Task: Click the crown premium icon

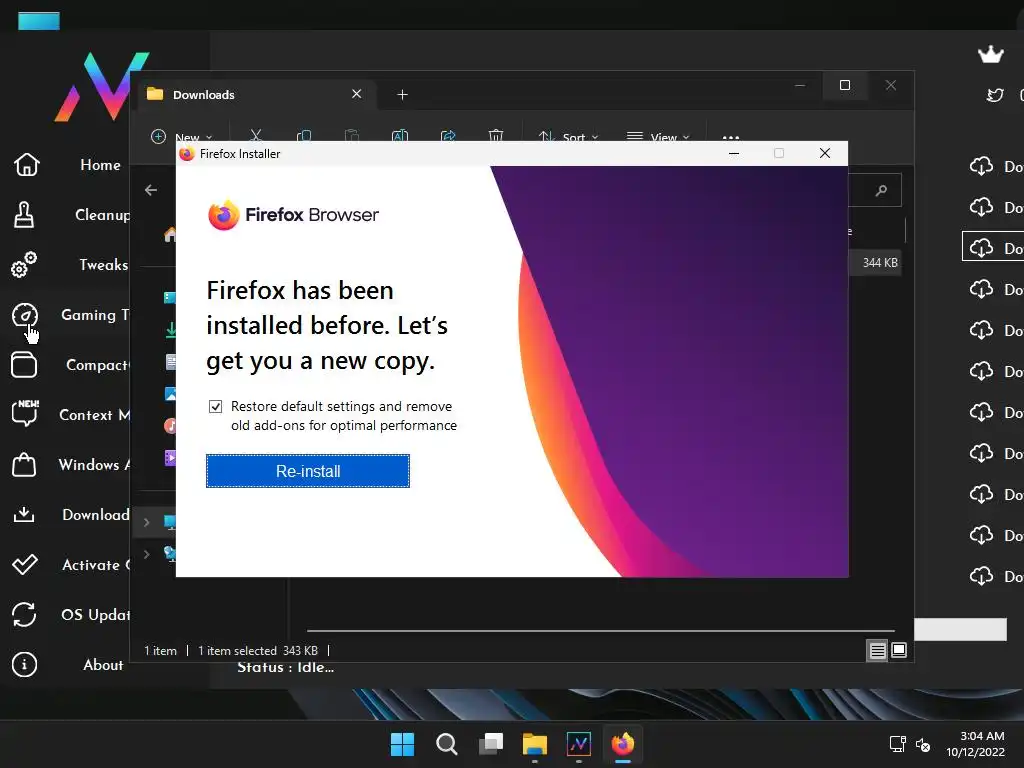Action: (991, 54)
